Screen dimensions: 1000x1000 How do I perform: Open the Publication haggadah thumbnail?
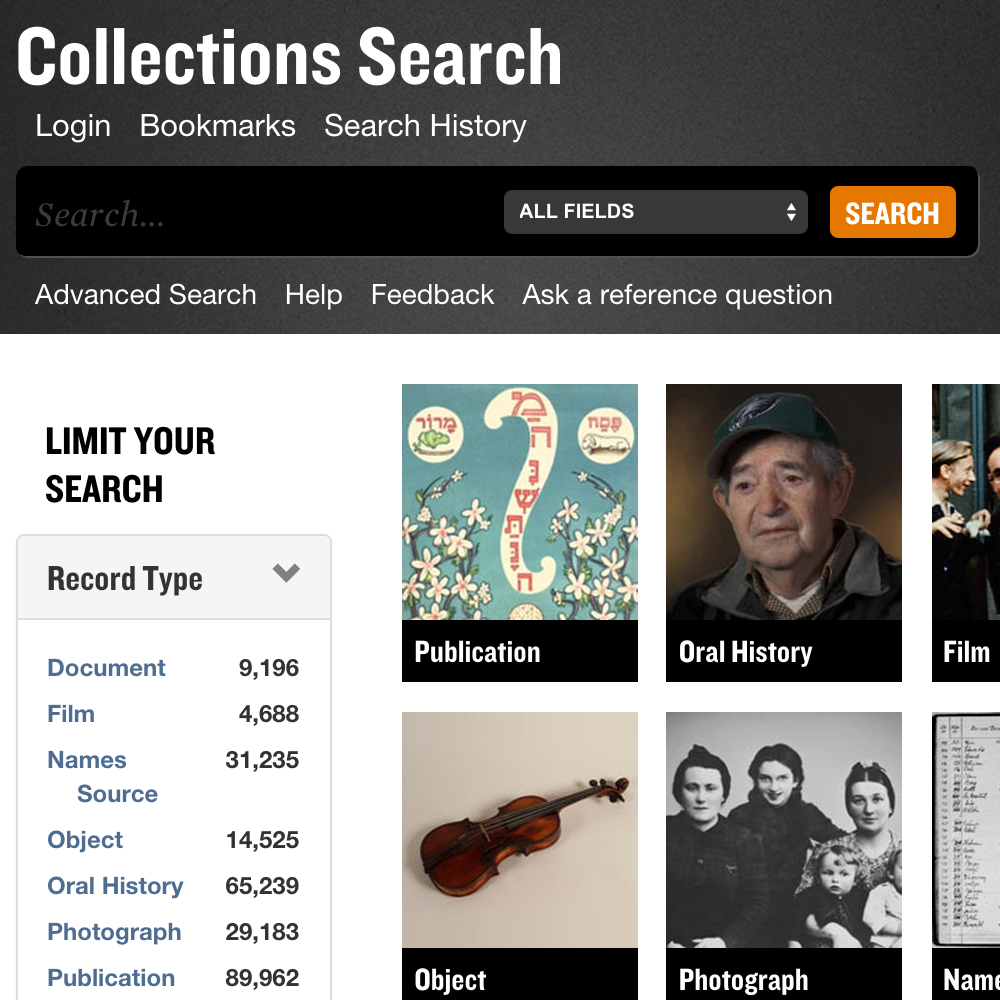click(520, 533)
